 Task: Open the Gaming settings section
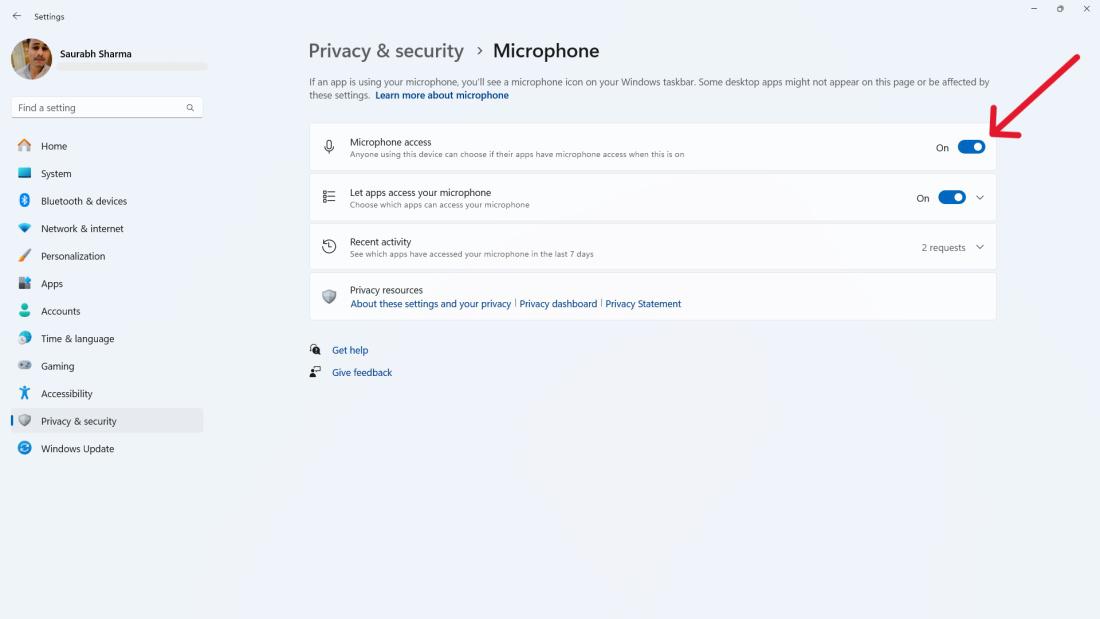point(57,366)
